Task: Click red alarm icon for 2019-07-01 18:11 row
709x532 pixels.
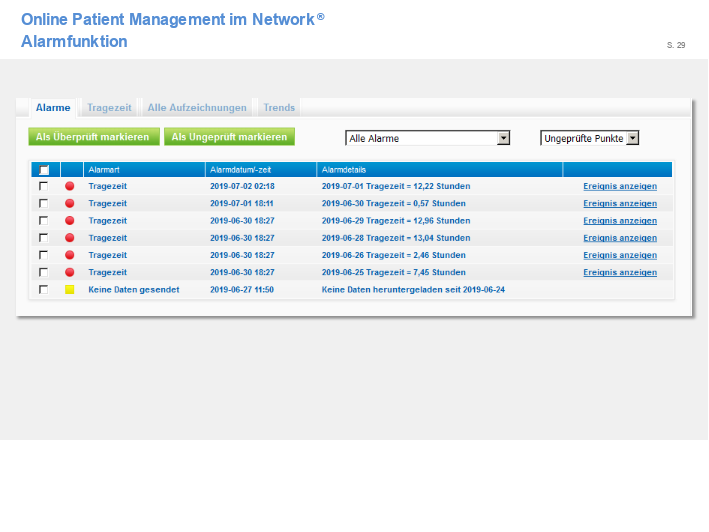Action: coord(70,203)
